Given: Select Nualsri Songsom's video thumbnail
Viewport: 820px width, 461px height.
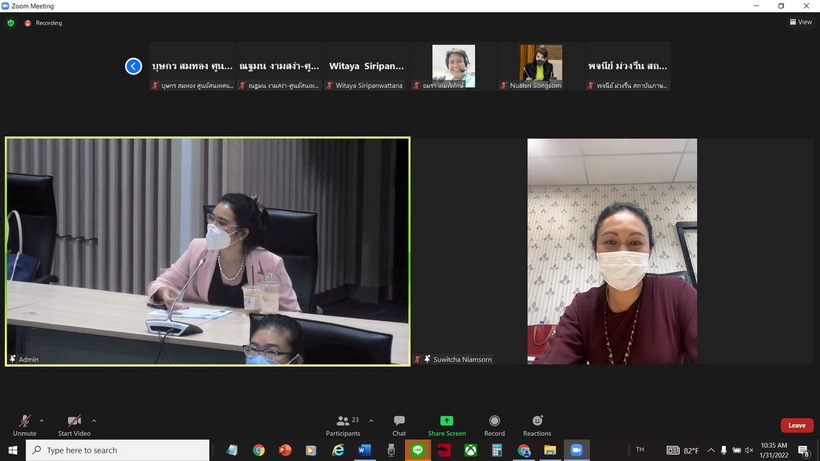Looking at the screenshot, I should [x=540, y=64].
